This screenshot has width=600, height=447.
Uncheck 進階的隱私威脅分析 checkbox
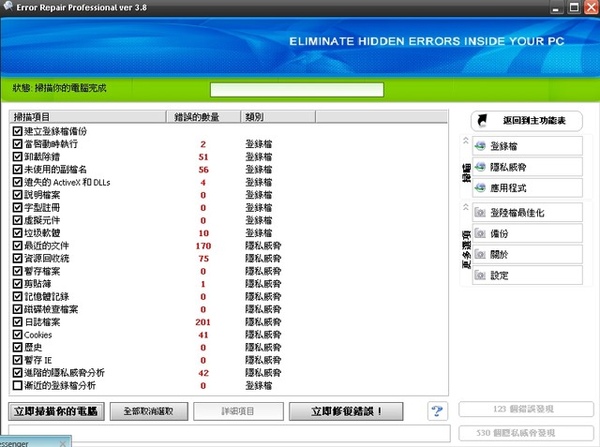[x=17, y=372]
